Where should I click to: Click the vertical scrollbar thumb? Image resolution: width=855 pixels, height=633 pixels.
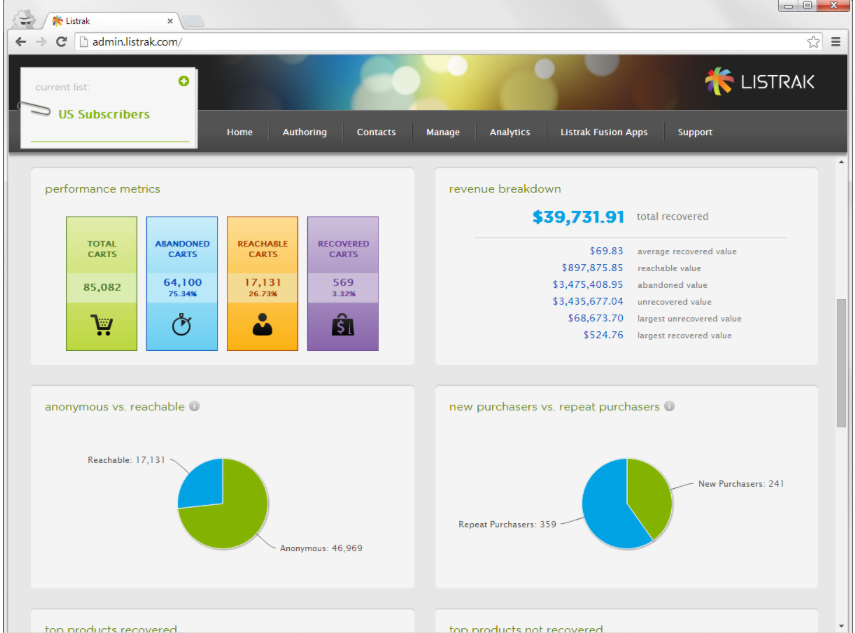click(841, 363)
